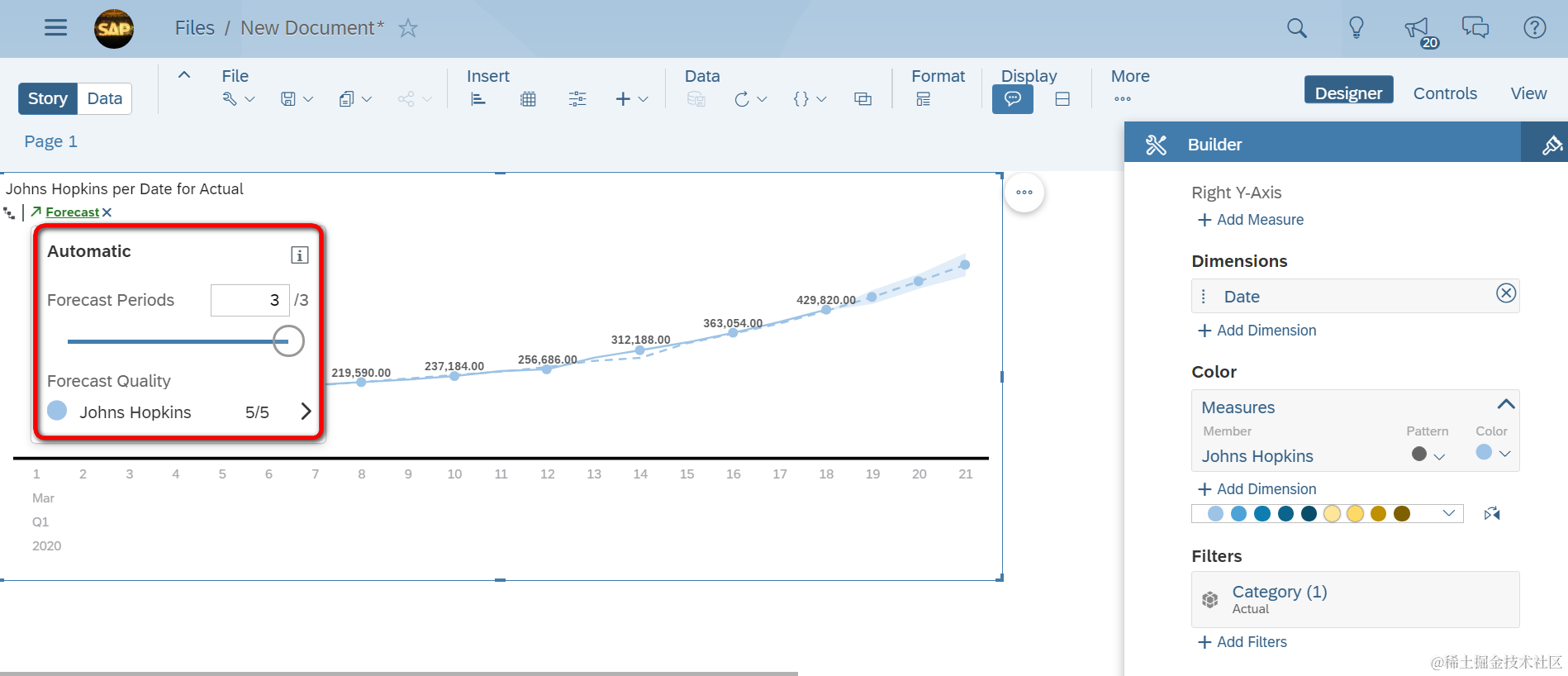Click the forecast info icon
Screen dimensions: 1568x676
[x=300, y=255]
